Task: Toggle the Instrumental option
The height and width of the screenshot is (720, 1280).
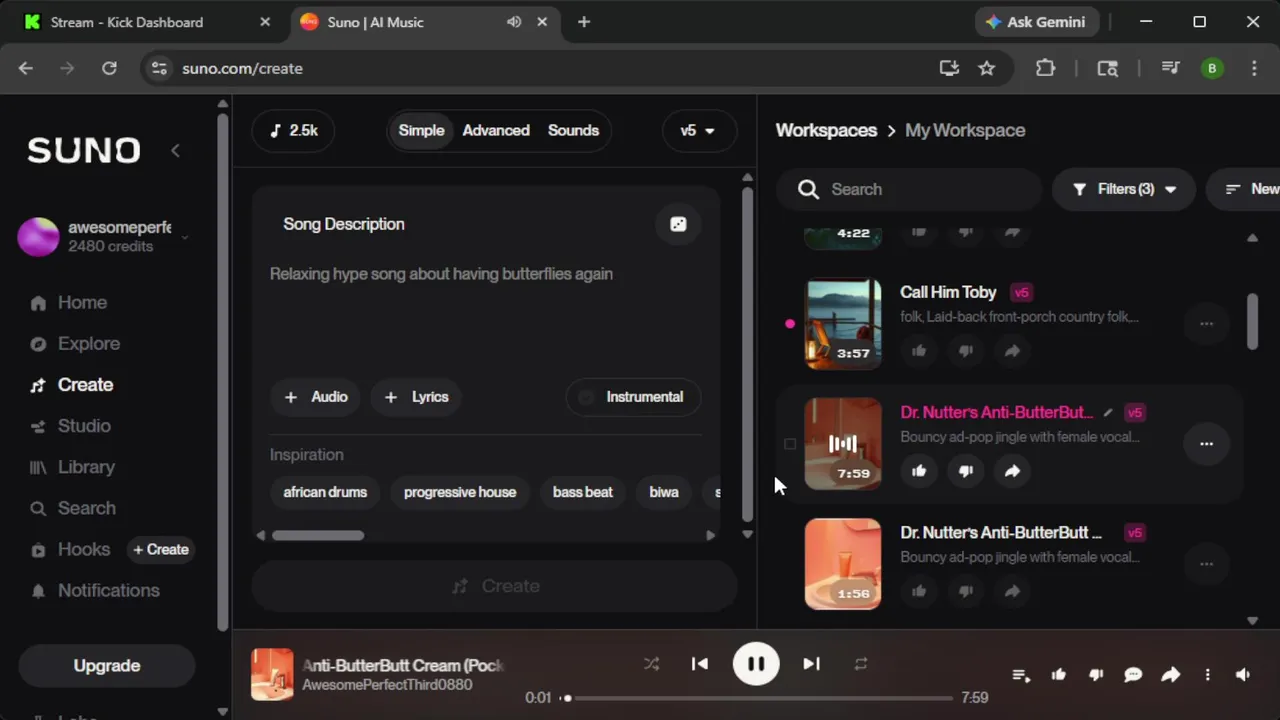Action: point(633,397)
